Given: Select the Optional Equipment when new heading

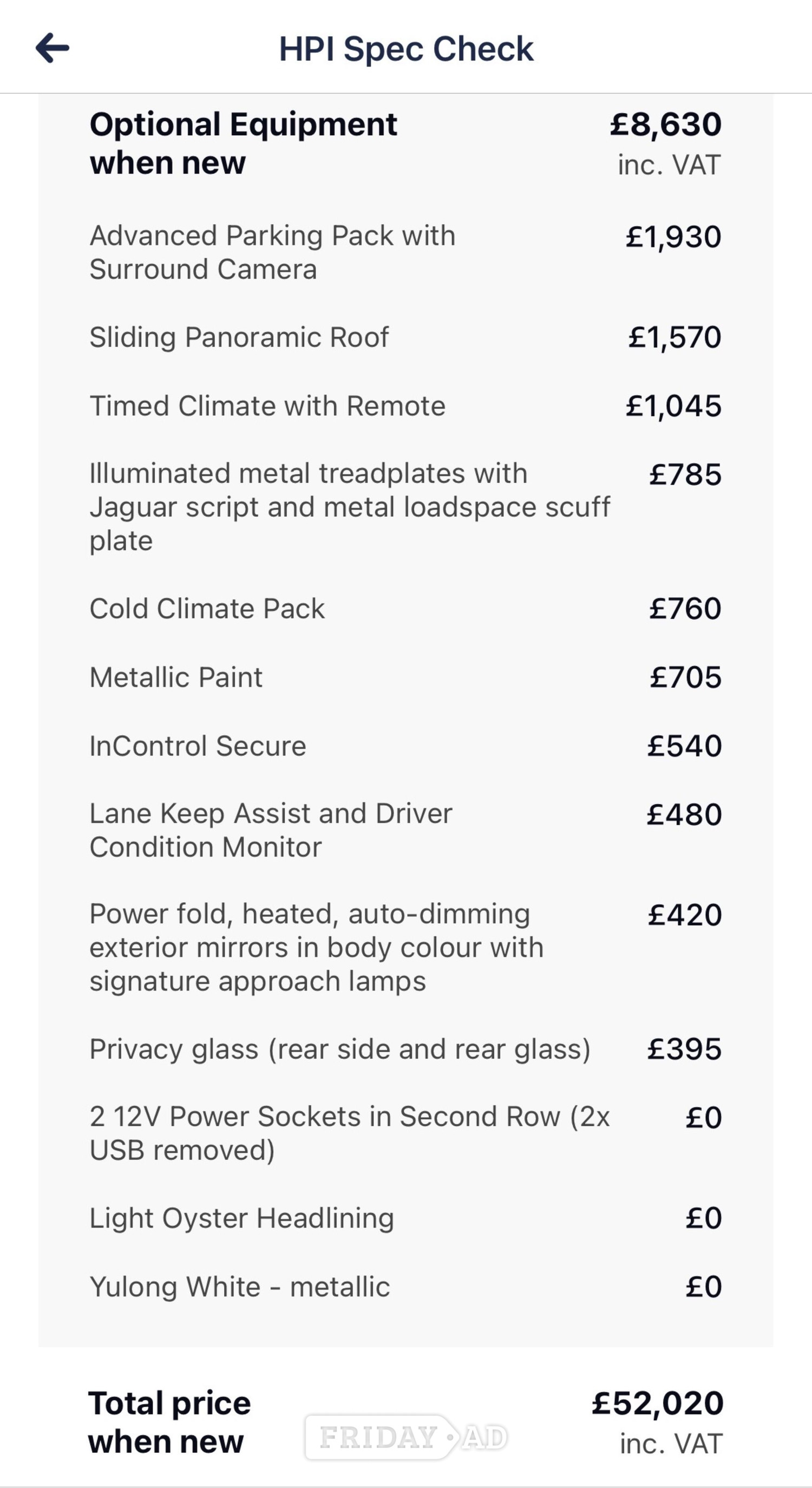Looking at the screenshot, I should (243, 143).
